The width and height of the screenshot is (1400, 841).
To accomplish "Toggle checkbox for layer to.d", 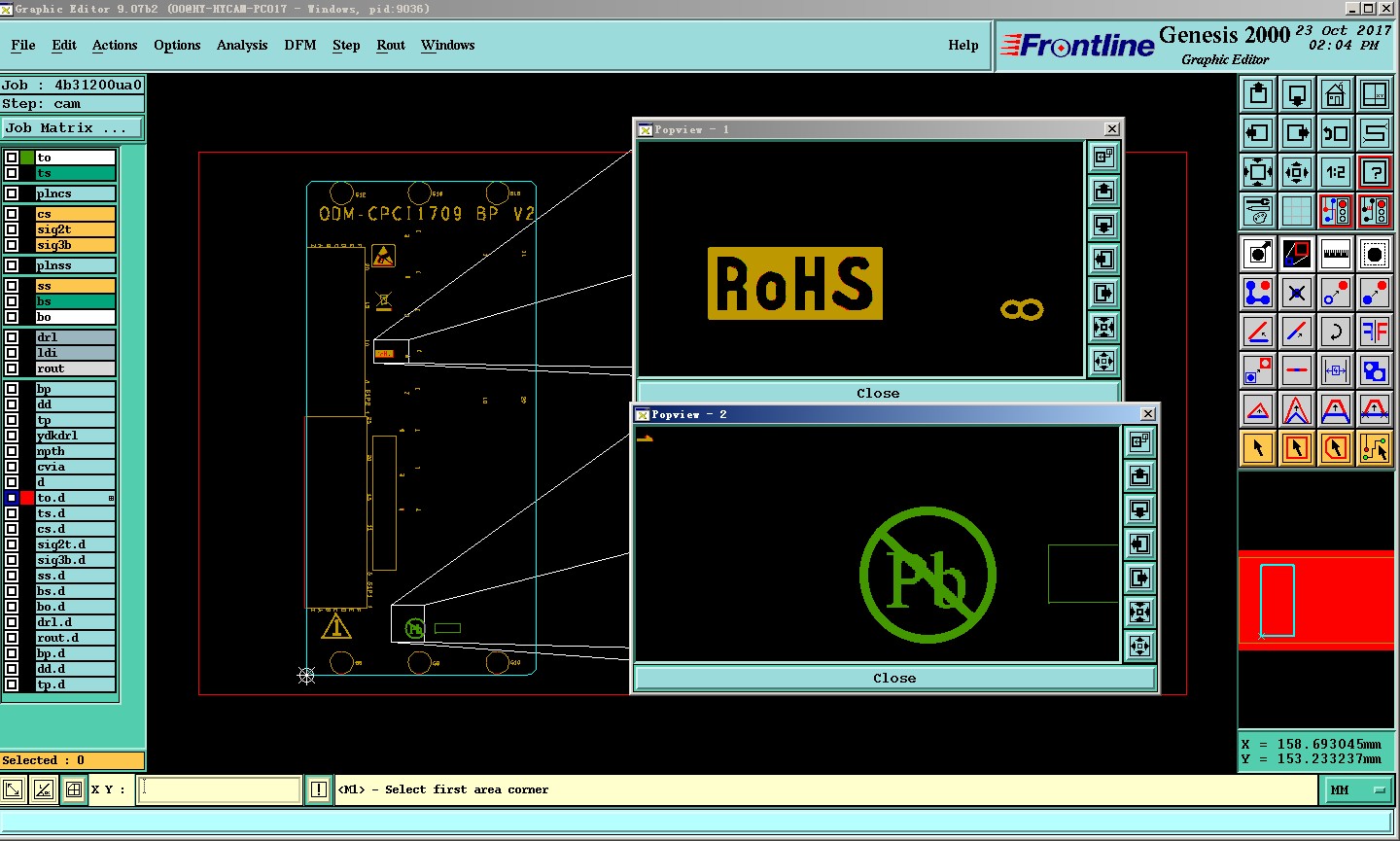I will click(12, 498).
